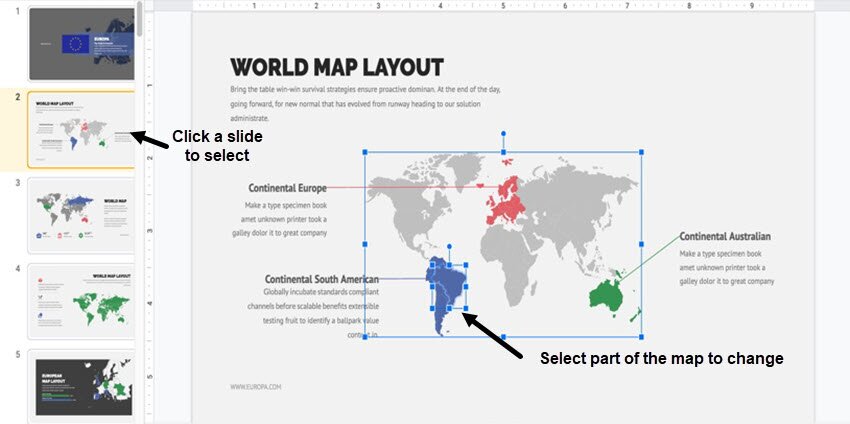This screenshot has width=850, height=424.
Task: Select the green Australia map shape
Action: [606, 295]
